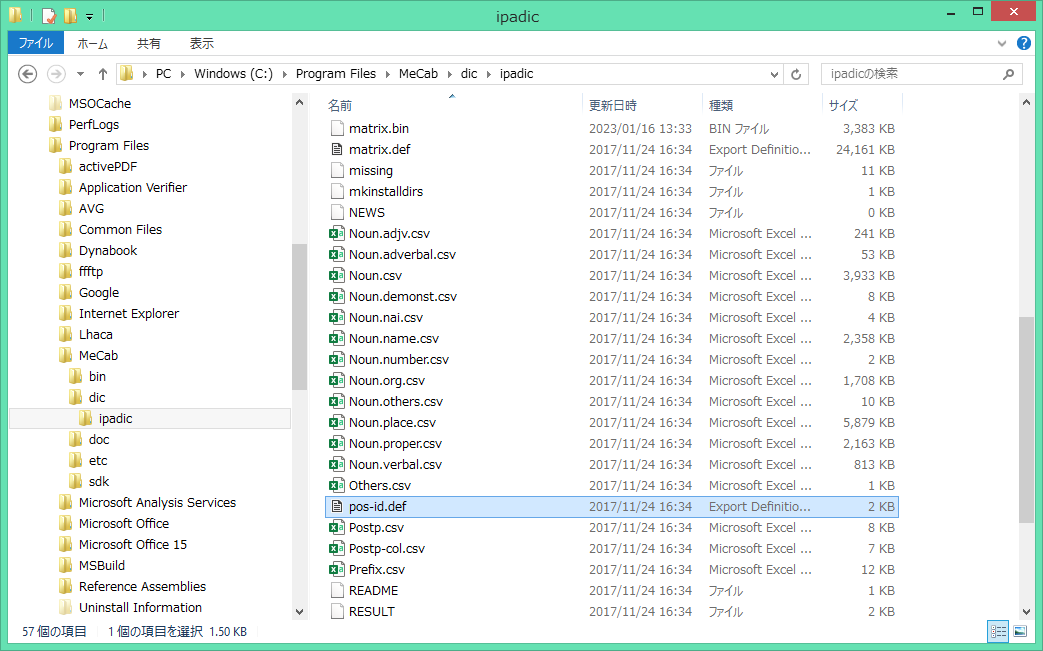This screenshot has width=1043, height=651.
Task: Click the search magnifier icon
Action: pyautogui.click(x=1008, y=74)
